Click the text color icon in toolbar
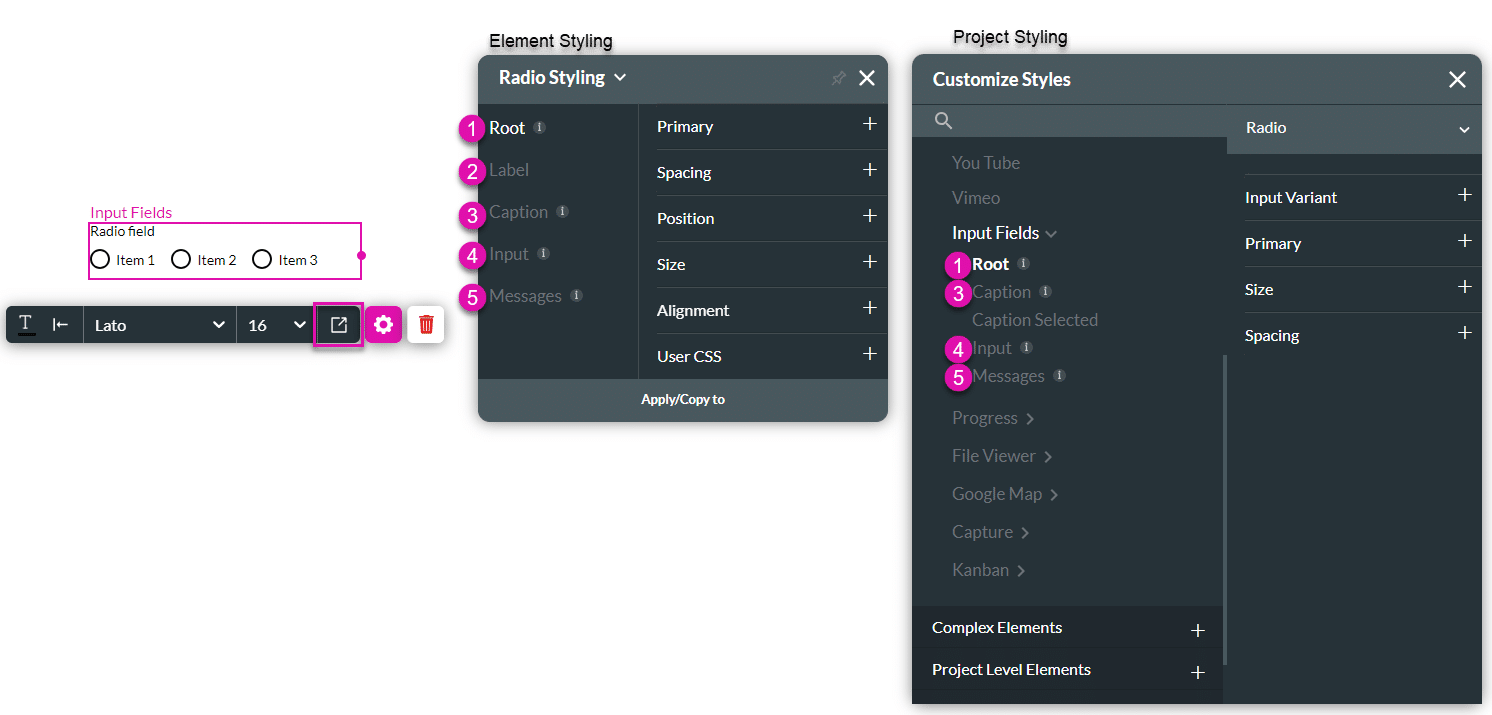 (26, 325)
